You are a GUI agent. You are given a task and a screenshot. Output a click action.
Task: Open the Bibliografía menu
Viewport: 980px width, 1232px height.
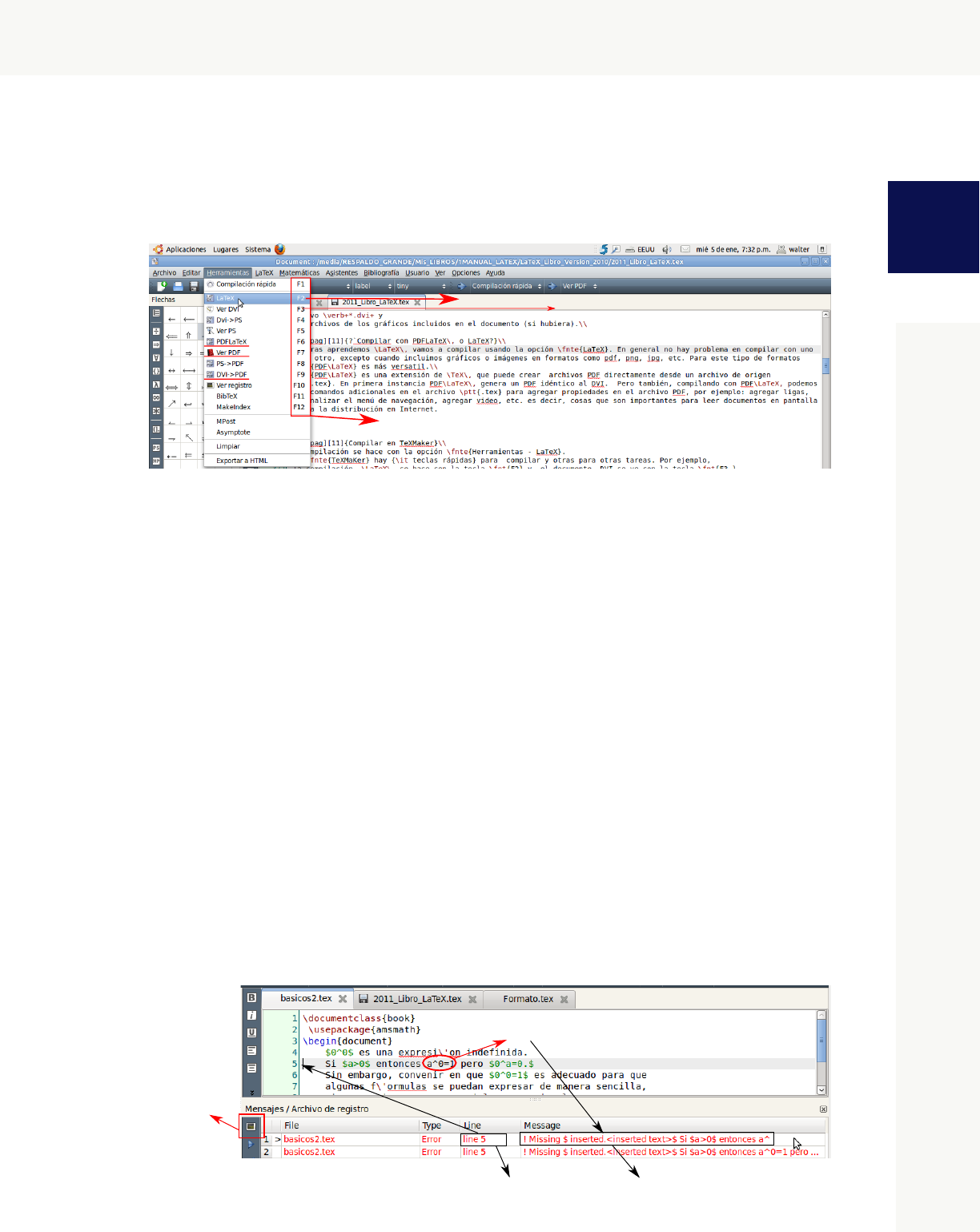coord(381,273)
